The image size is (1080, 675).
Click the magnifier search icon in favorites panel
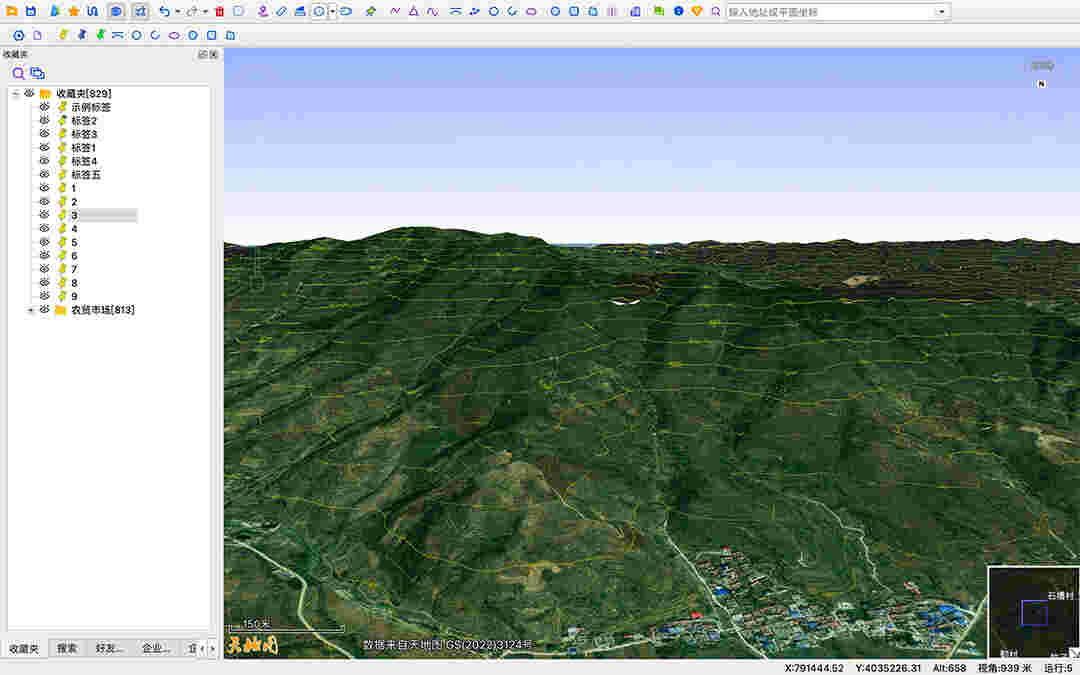pyautogui.click(x=18, y=73)
